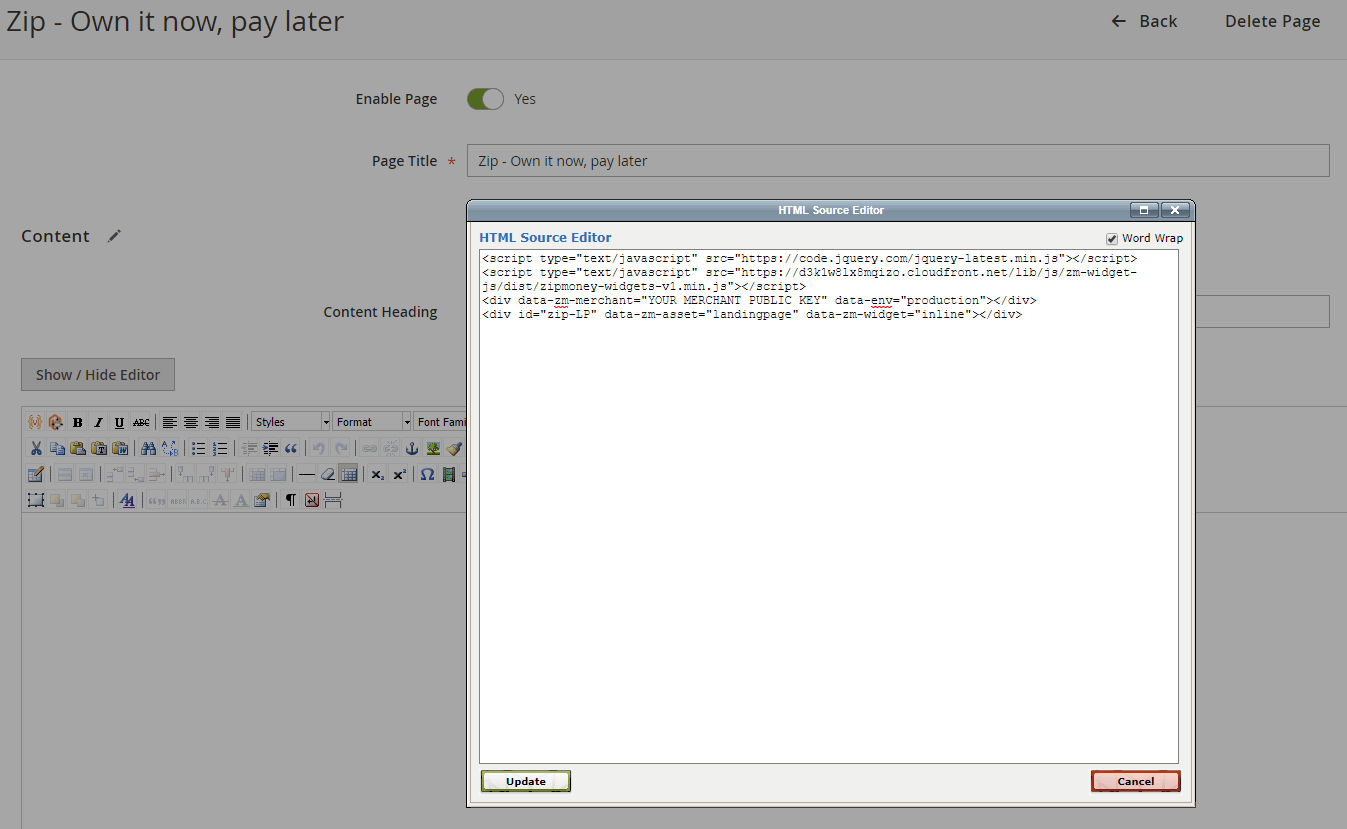Show visual control characters pilcrow icon
Viewport: 1347px width, 829px height.
point(291,500)
